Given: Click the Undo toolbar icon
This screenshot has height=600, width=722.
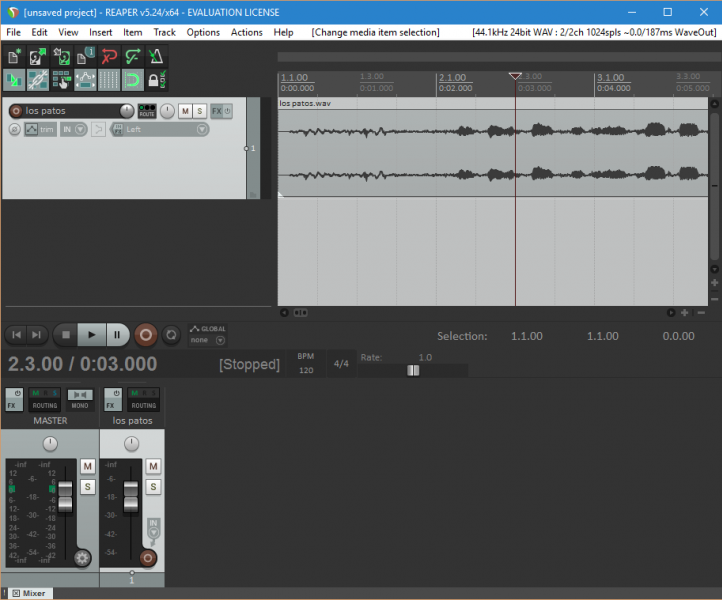Looking at the screenshot, I should 109,56.
